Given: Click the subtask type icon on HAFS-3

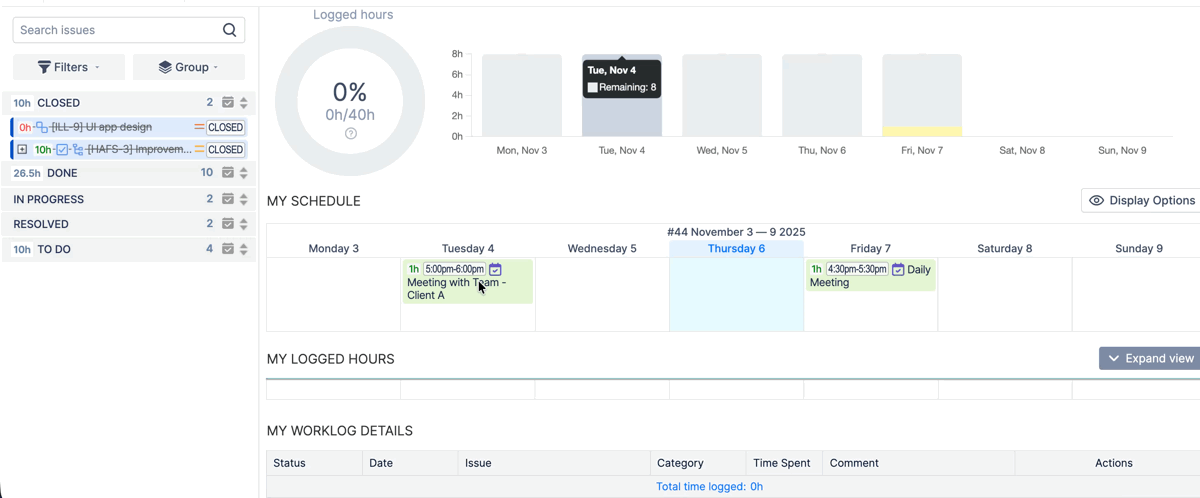Looking at the screenshot, I should click(x=77, y=150).
